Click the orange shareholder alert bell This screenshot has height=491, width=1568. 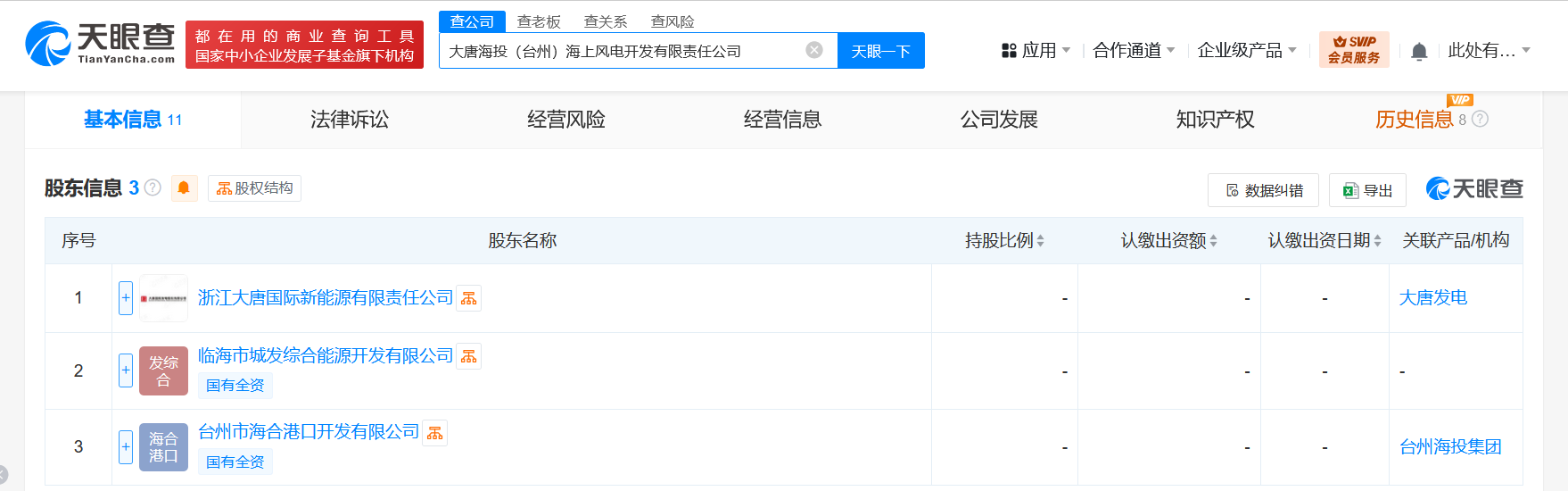click(x=184, y=187)
